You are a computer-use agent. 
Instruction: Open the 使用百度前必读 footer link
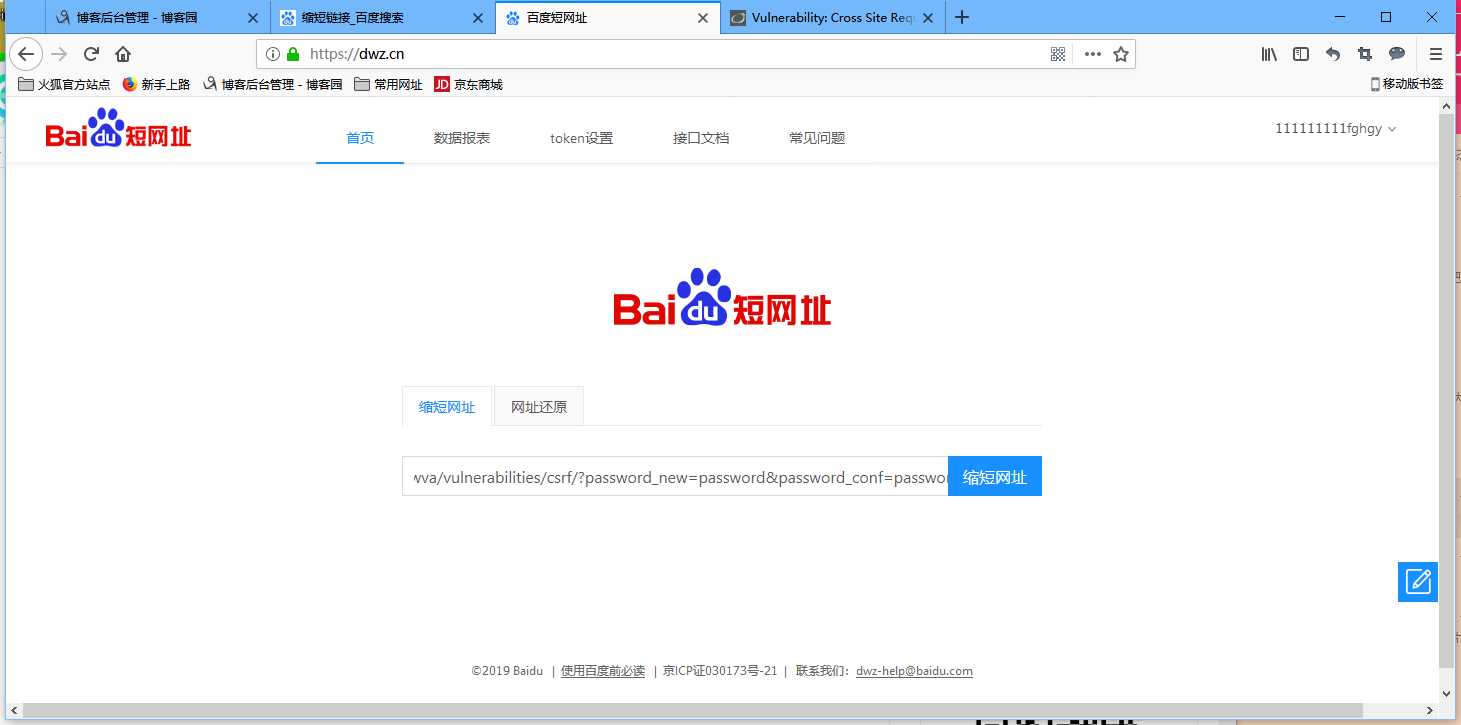tap(603, 671)
